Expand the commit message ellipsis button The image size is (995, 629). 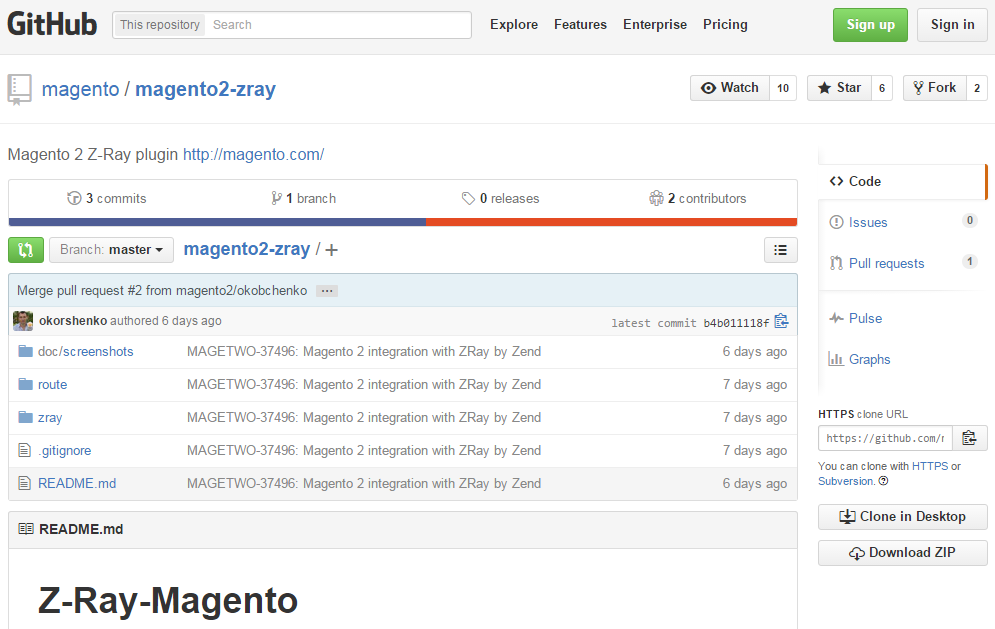pyautogui.click(x=327, y=291)
